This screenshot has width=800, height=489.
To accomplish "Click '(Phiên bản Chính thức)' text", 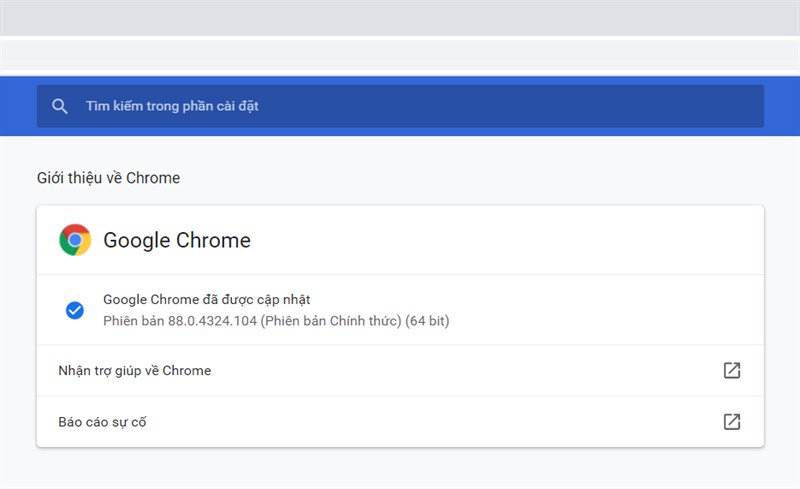I will coord(331,321).
